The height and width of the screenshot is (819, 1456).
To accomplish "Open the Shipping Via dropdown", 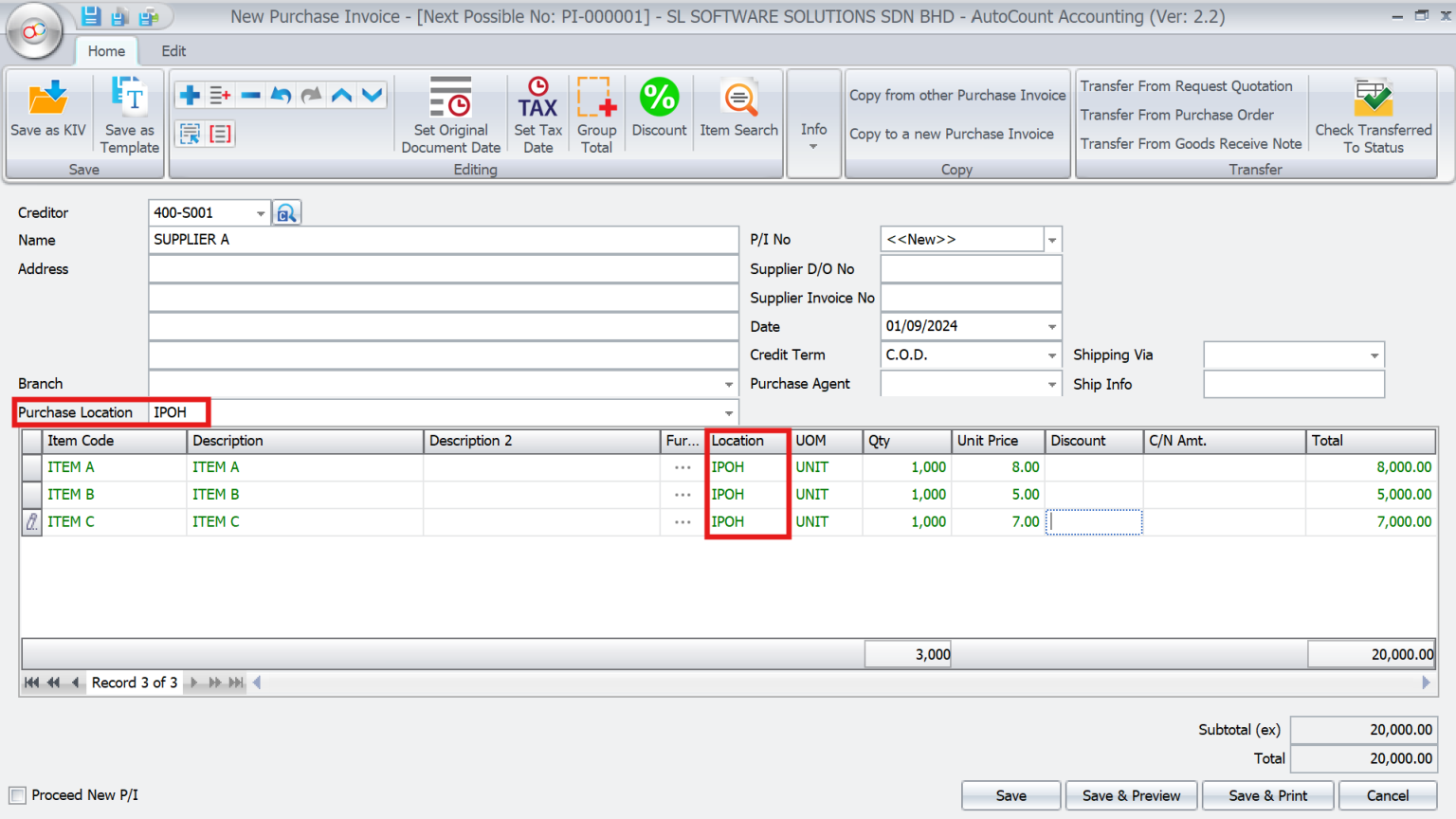I will [x=1375, y=355].
